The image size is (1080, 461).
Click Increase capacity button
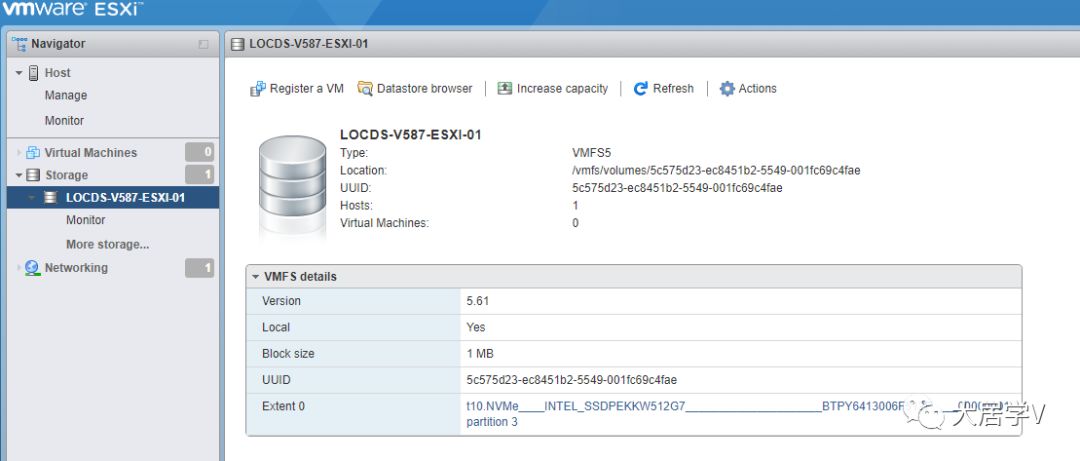(553, 89)
